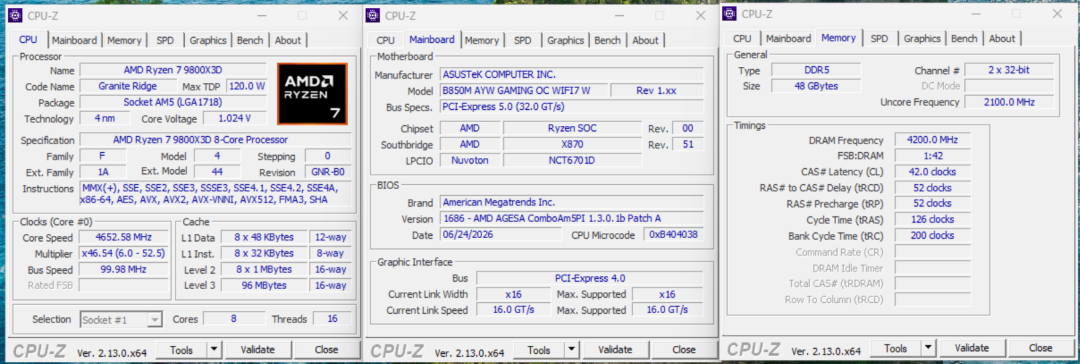Click the Package value Socket AM5 (LGA1718)
The height and width of the screenshot is (364, 1080).
[173, 102]
